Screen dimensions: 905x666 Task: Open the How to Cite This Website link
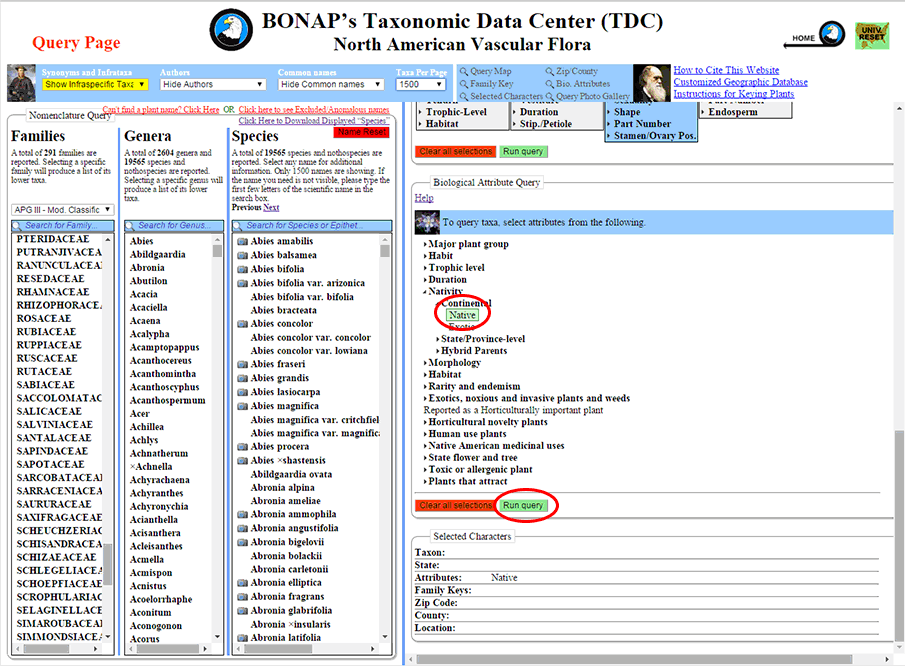[x=725, y=70]
